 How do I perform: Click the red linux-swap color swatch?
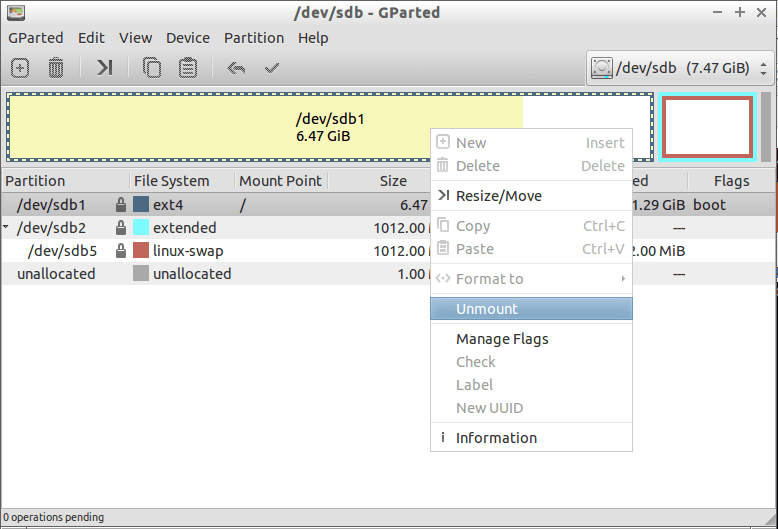pos(141,250)
